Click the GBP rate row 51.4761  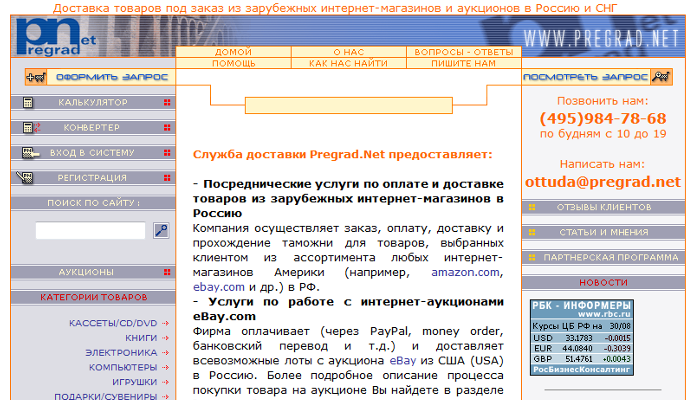coord(582,359)
